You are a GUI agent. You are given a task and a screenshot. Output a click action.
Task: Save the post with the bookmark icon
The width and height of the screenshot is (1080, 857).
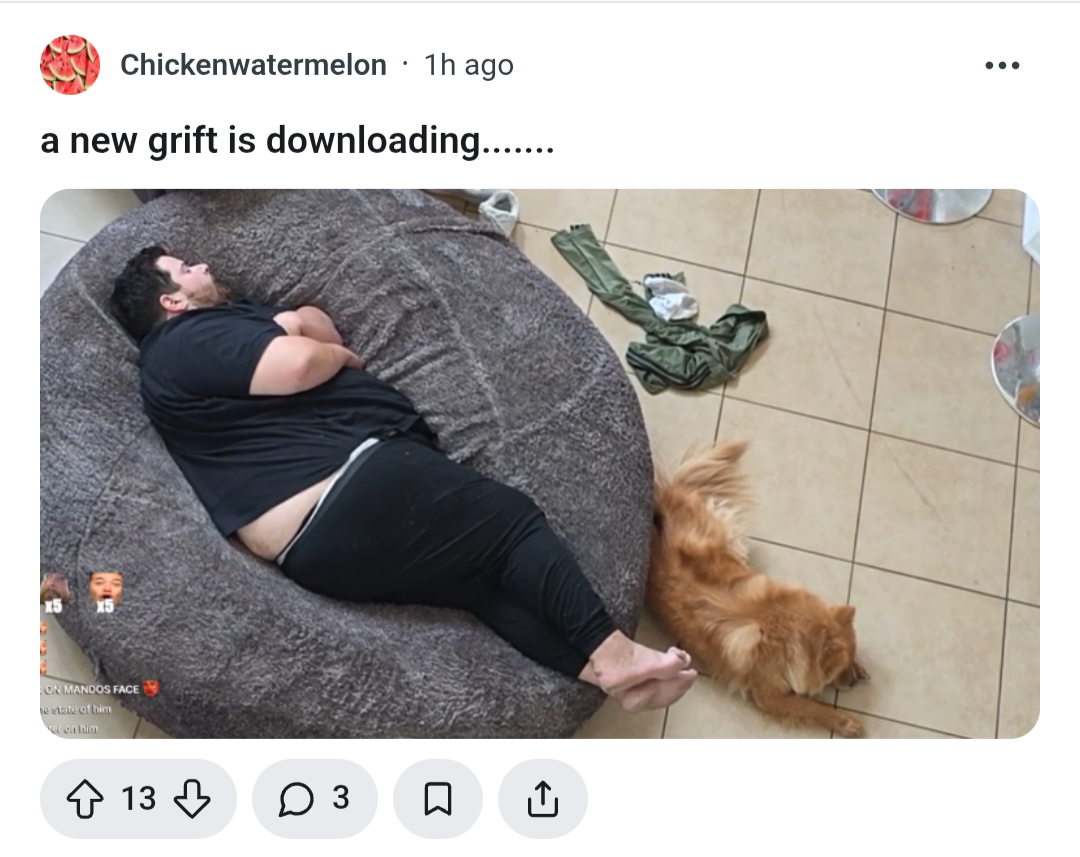pos(438,798)
